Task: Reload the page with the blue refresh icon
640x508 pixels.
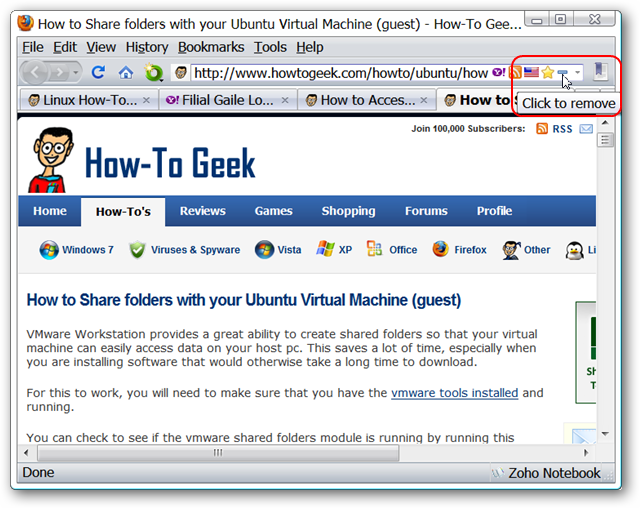Action: (x=98, y=73)
